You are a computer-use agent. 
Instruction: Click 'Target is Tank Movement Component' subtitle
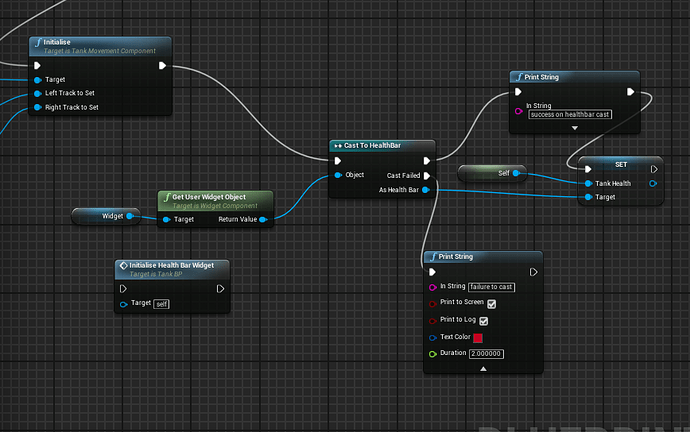pos(99,51)
